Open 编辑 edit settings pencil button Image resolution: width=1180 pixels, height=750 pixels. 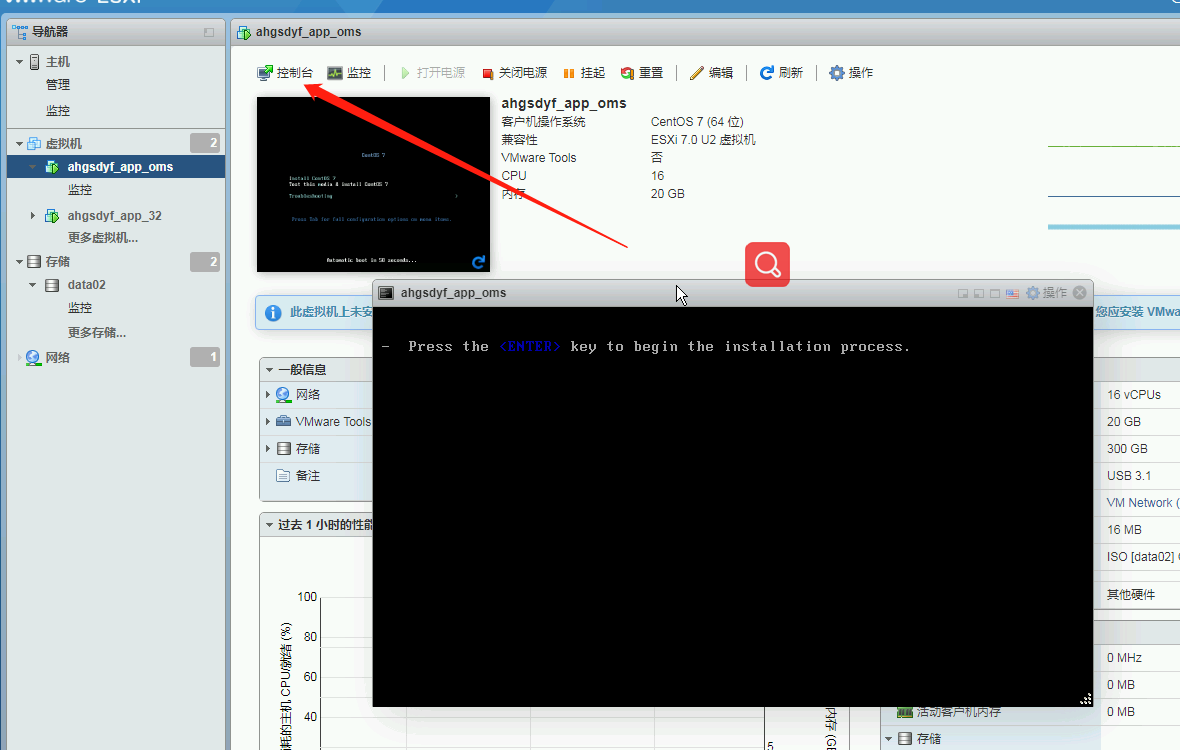[x=711, y=73]
